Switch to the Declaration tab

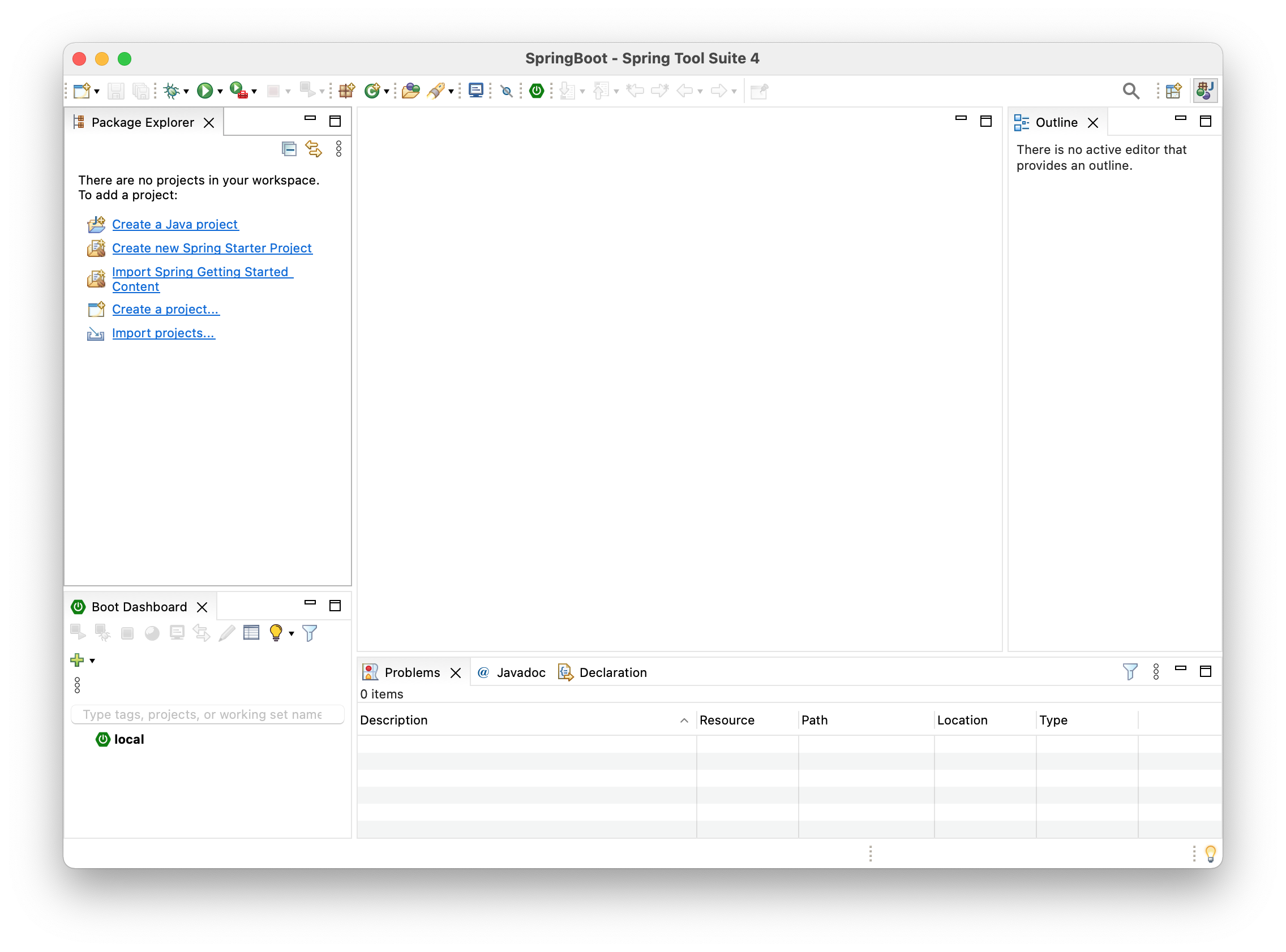click(603, 672)
